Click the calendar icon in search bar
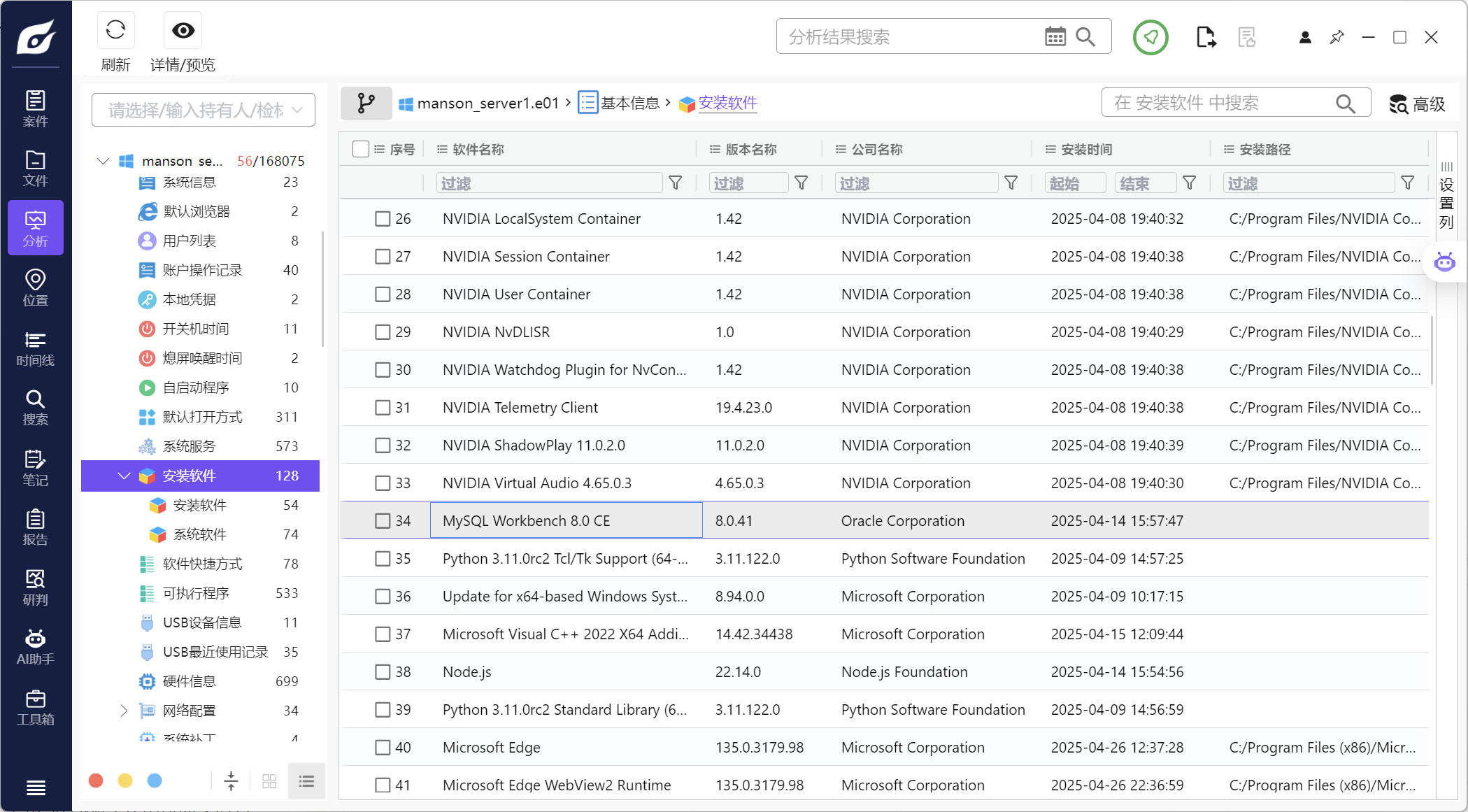 click(1055, 36)
